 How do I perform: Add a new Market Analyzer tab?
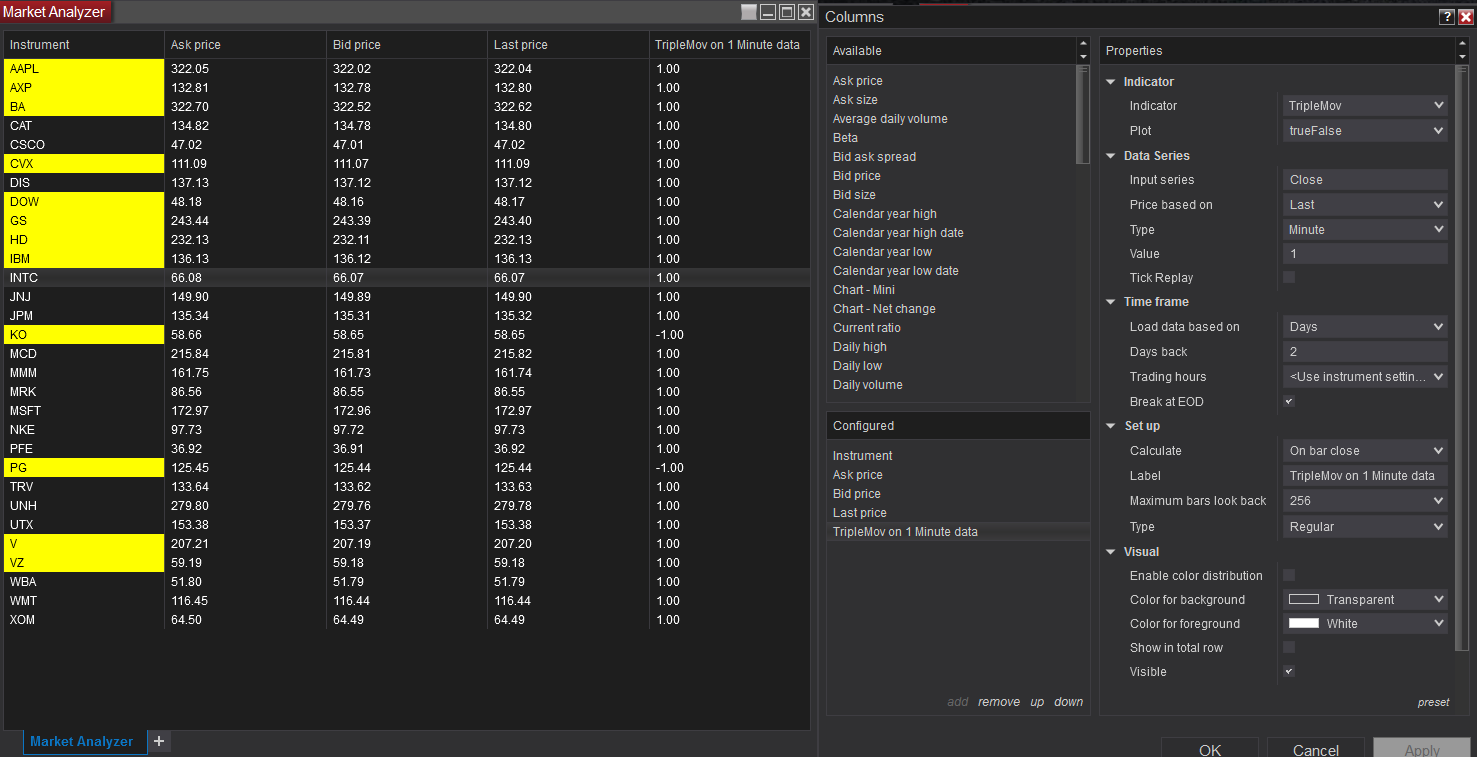pyautogui.click(x=159, y=741)
